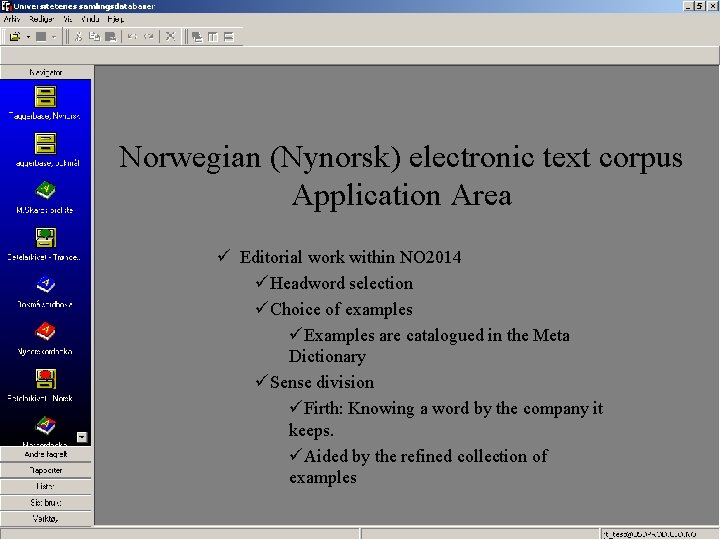Switch to the Verktøy sidebar section
720x540 pixels.
(46, 519)
